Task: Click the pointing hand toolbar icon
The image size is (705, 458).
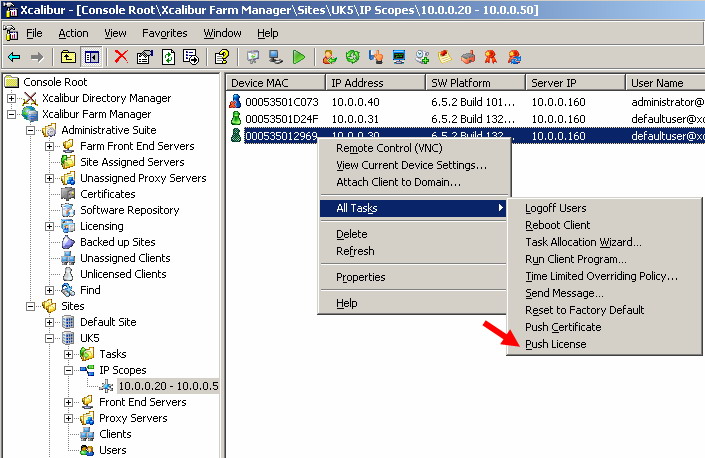Action: pyautogui.click(x=376, y=57)
